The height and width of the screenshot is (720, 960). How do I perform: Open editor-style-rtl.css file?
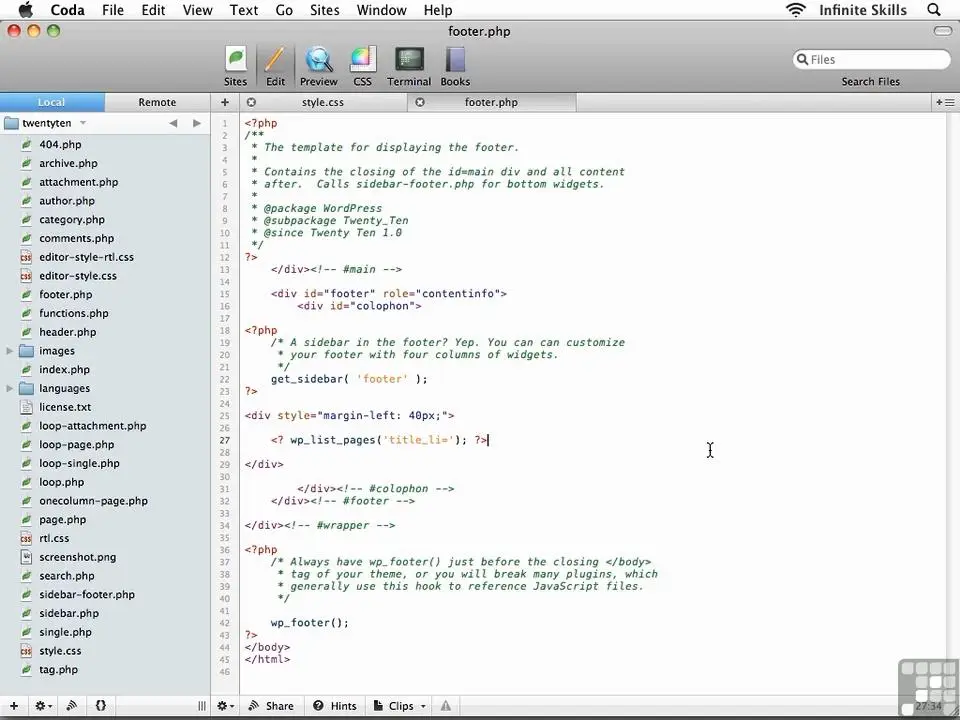click(x=86, y=257)
